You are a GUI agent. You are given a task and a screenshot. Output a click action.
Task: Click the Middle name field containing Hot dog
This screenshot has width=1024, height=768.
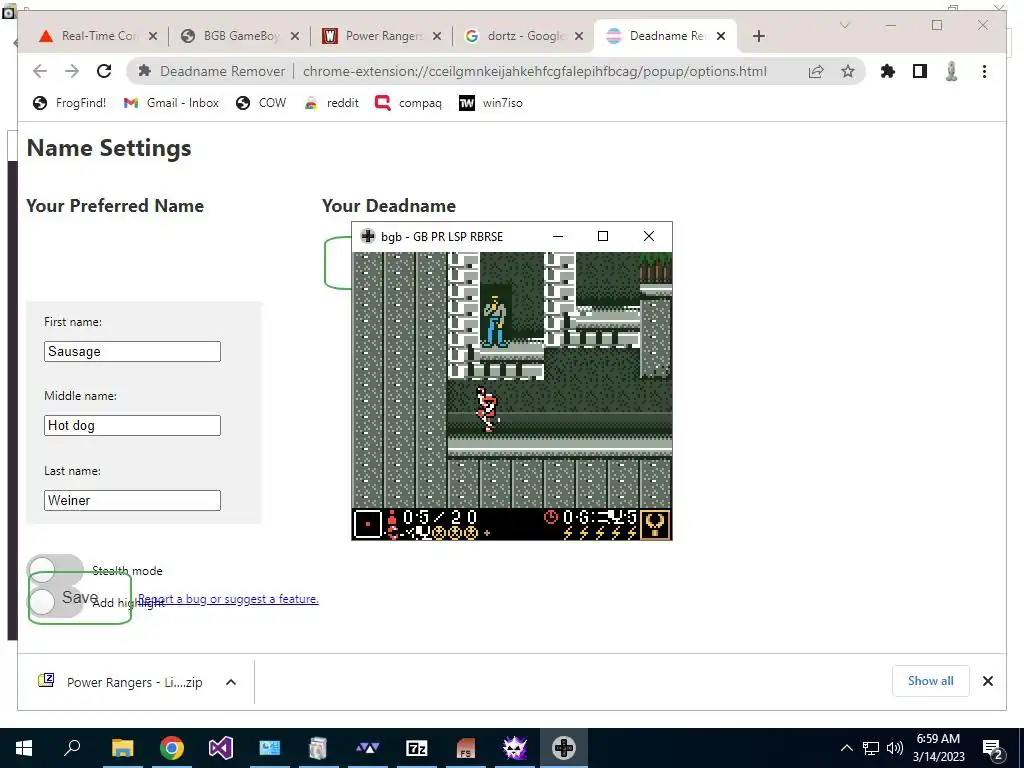[x=133, y=425]
